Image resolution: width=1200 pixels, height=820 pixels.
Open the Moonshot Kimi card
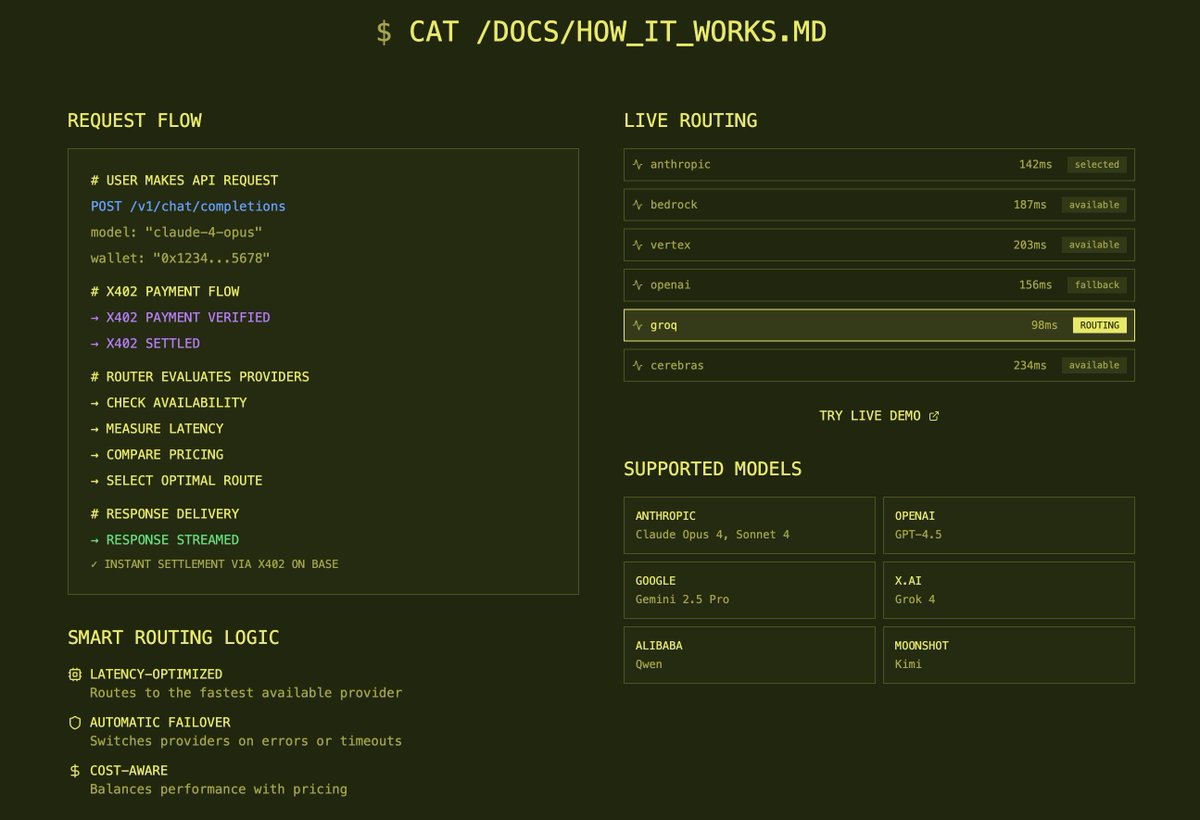coord(1009,655)
